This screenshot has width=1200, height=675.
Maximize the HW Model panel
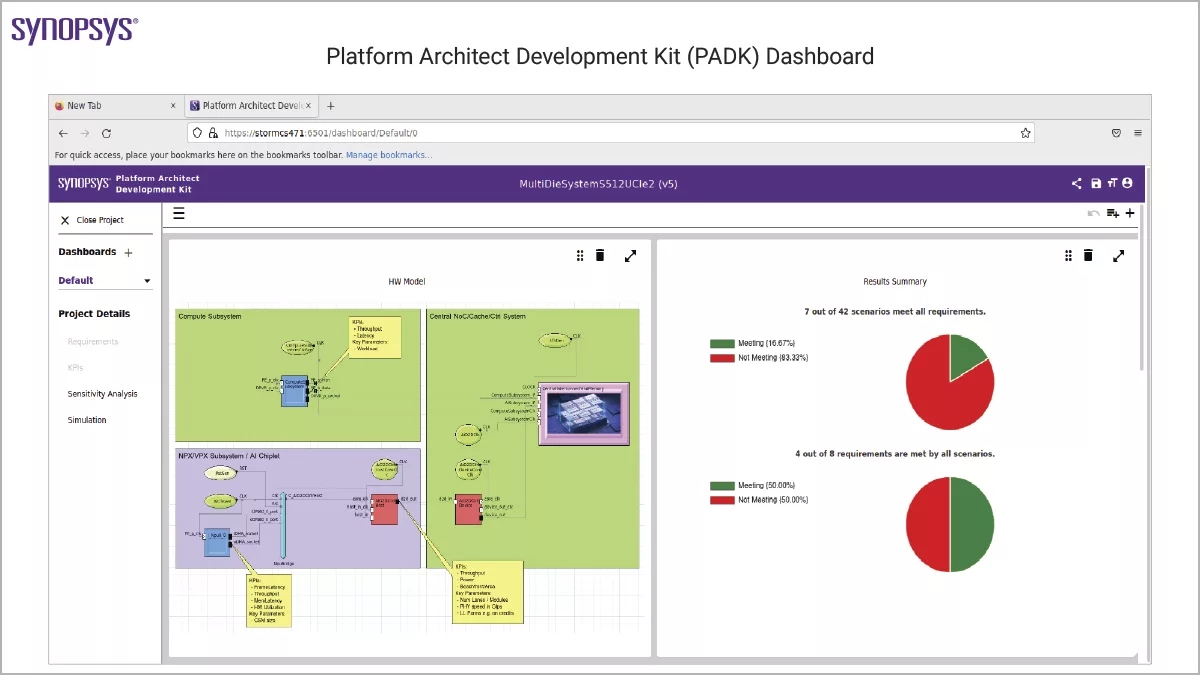630,256
